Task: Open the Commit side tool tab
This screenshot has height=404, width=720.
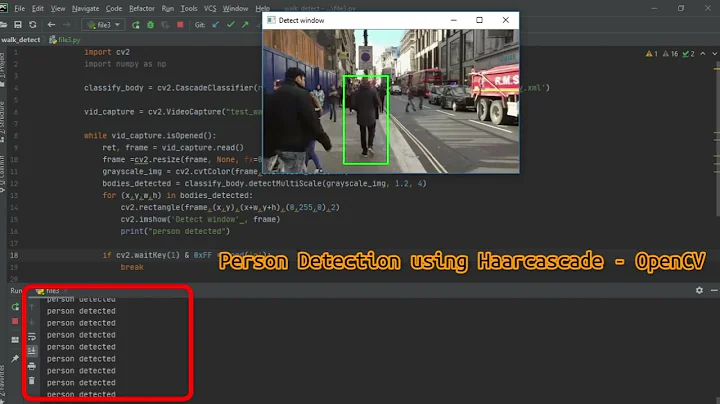Action: tap(3, 174)
